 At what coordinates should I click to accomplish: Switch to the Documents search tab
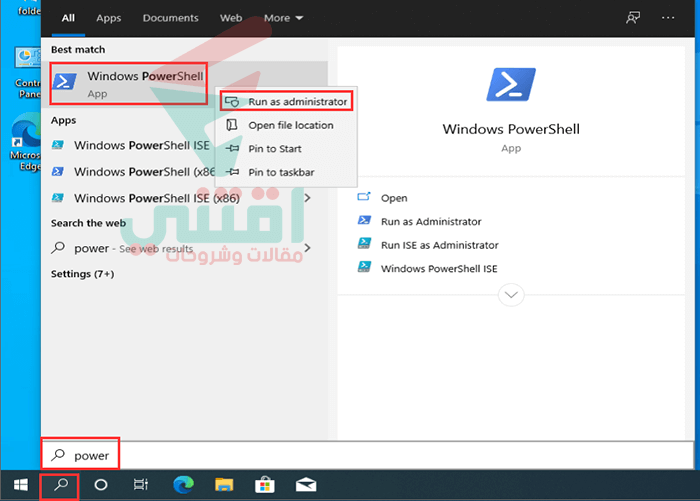pyautogui.click(x=171, y=18)
